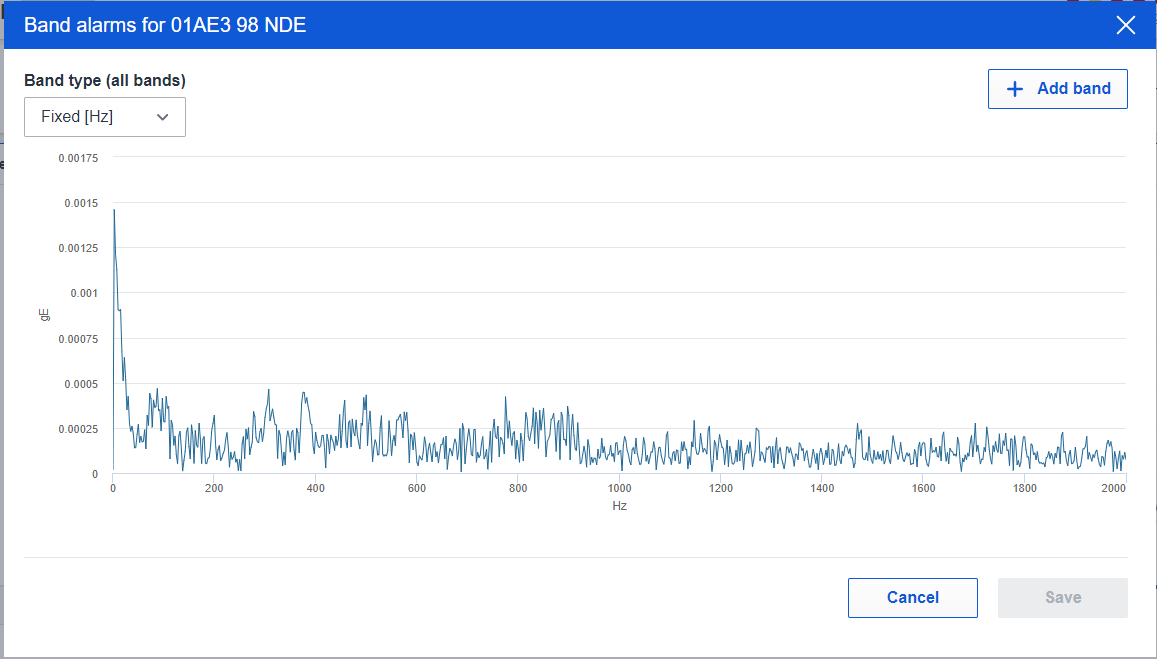
Task: Click the 0.00175 gridline label at chart top
Action: 78,158
